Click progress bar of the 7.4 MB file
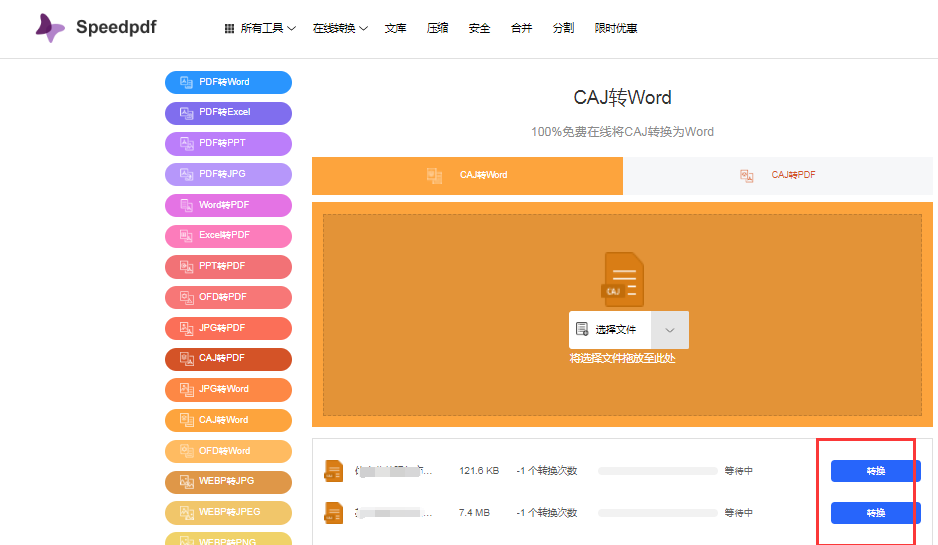Viewport: 938px width, 545px height. tap(657, 513)
